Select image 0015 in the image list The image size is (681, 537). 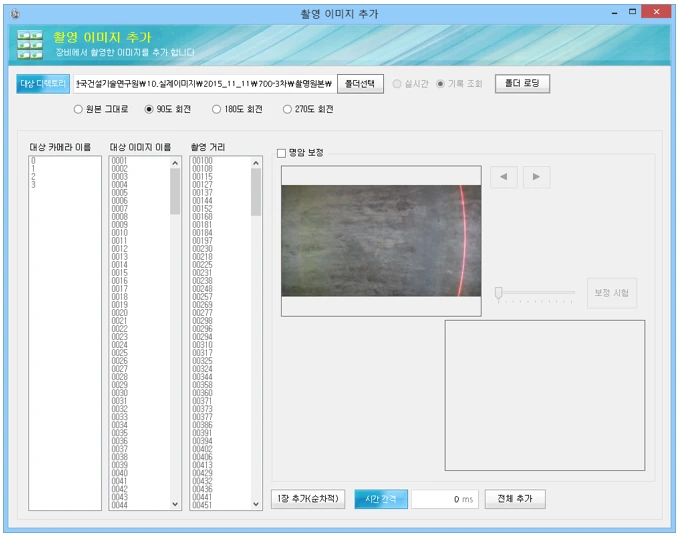click(x=140, y=273)
